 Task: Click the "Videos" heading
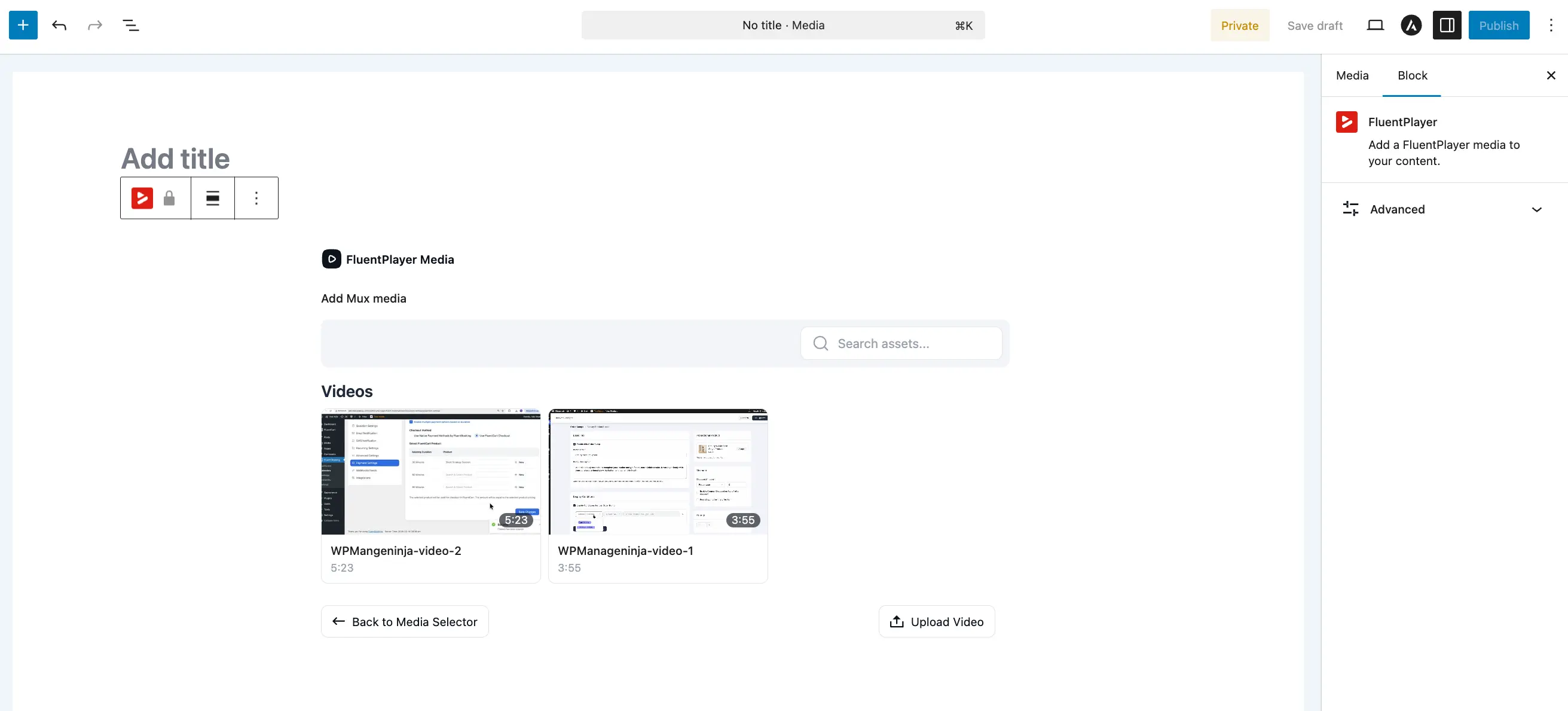pos(347,392)
